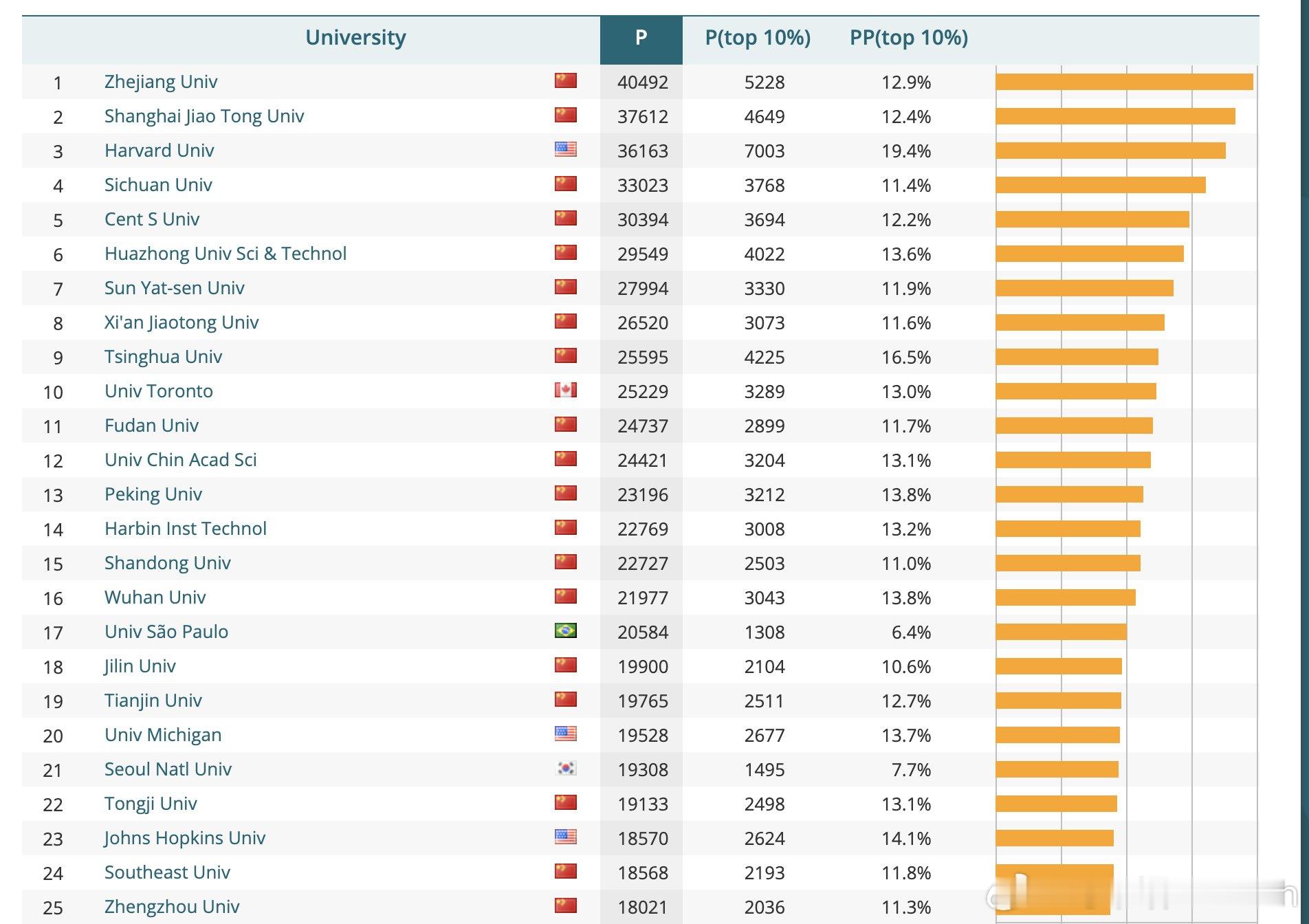
Task: Click the P(top 10%) value 4022
Action: point(764,254)
